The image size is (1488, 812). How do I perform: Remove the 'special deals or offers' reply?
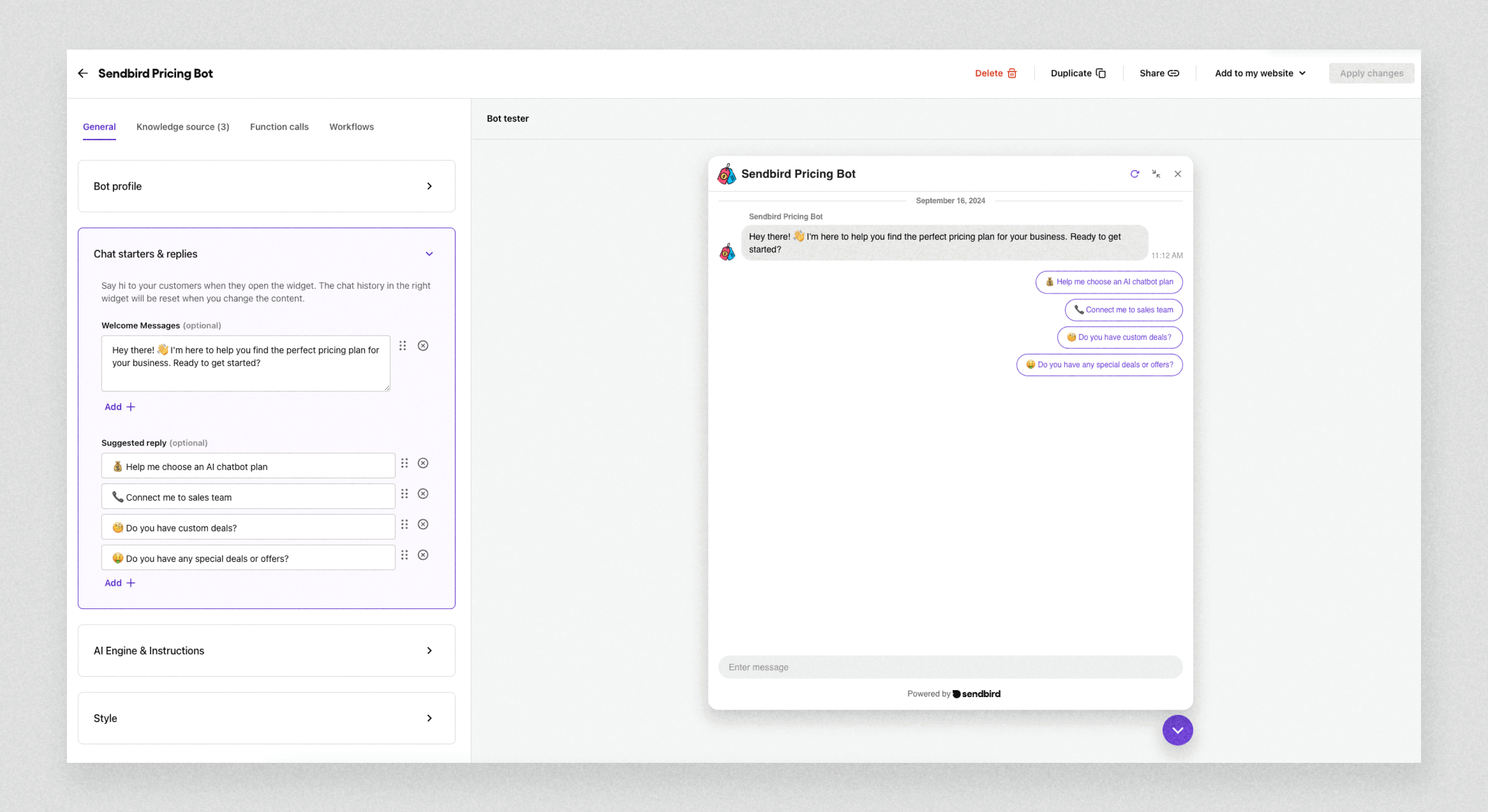click(423, 555)
